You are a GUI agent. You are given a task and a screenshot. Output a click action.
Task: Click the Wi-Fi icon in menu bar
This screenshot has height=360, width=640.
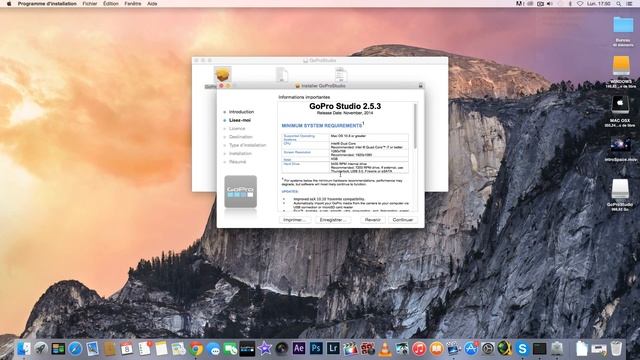[x=580, y=4]
